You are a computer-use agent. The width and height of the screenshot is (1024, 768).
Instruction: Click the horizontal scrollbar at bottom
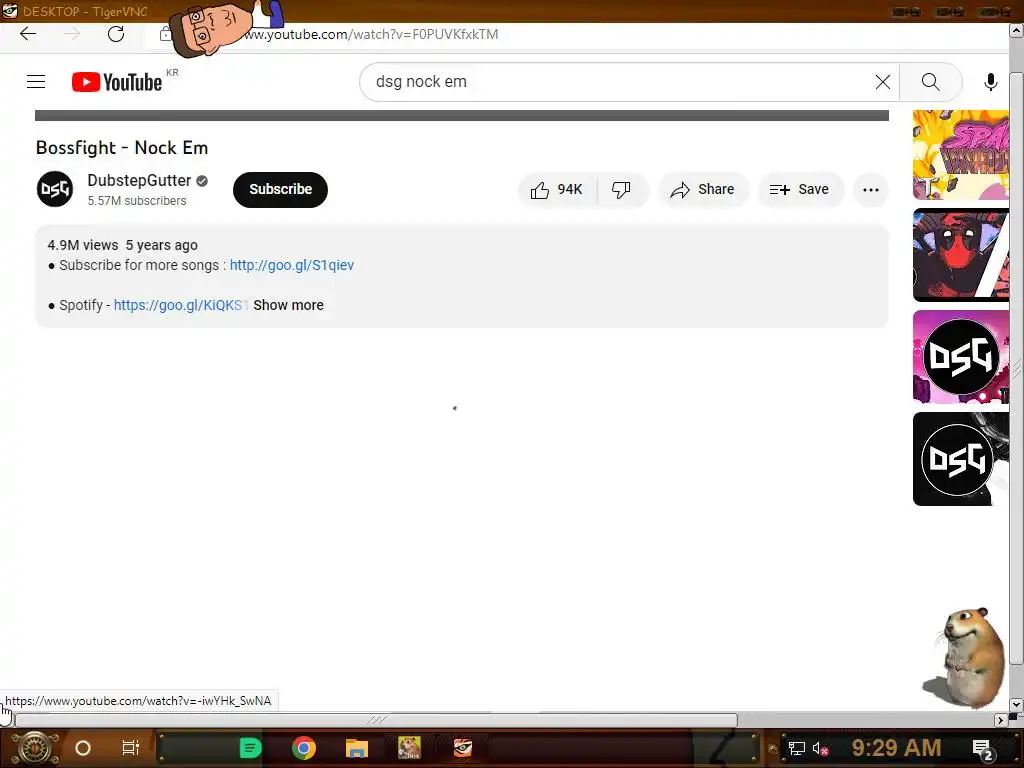pyautogui.click(x=376, y=720)
